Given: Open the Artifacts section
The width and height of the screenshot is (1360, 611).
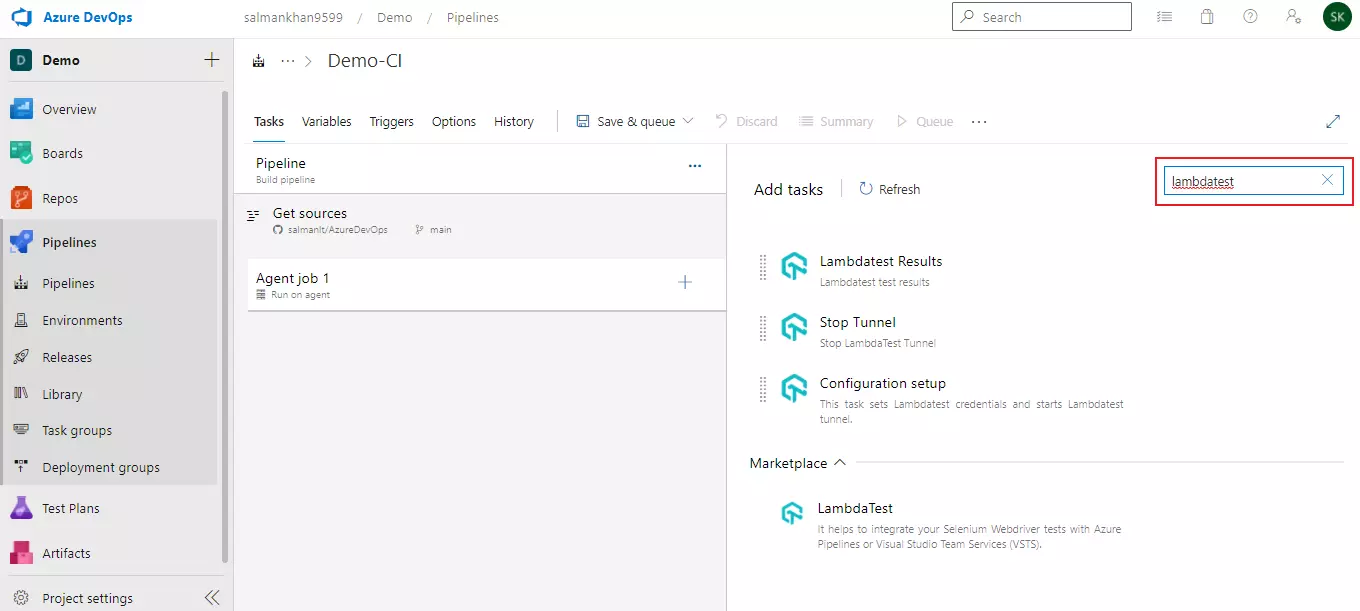Looking at the screenshot, I should (66, 553).
